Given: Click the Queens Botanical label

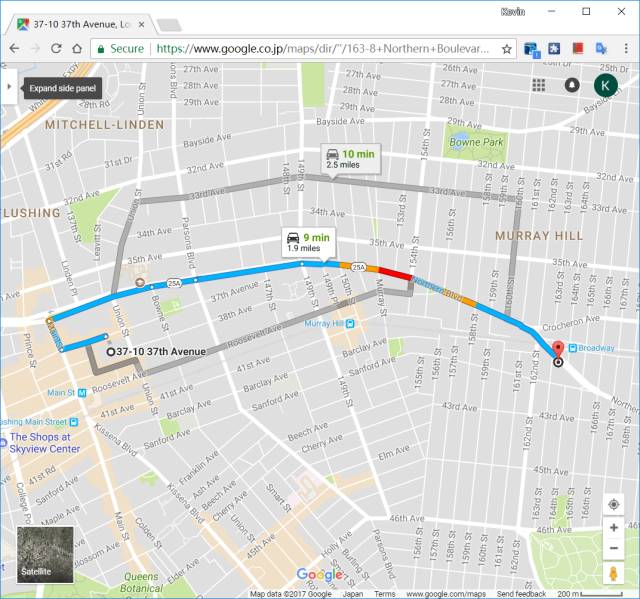Looking at the screenshot, I should 141,582.
